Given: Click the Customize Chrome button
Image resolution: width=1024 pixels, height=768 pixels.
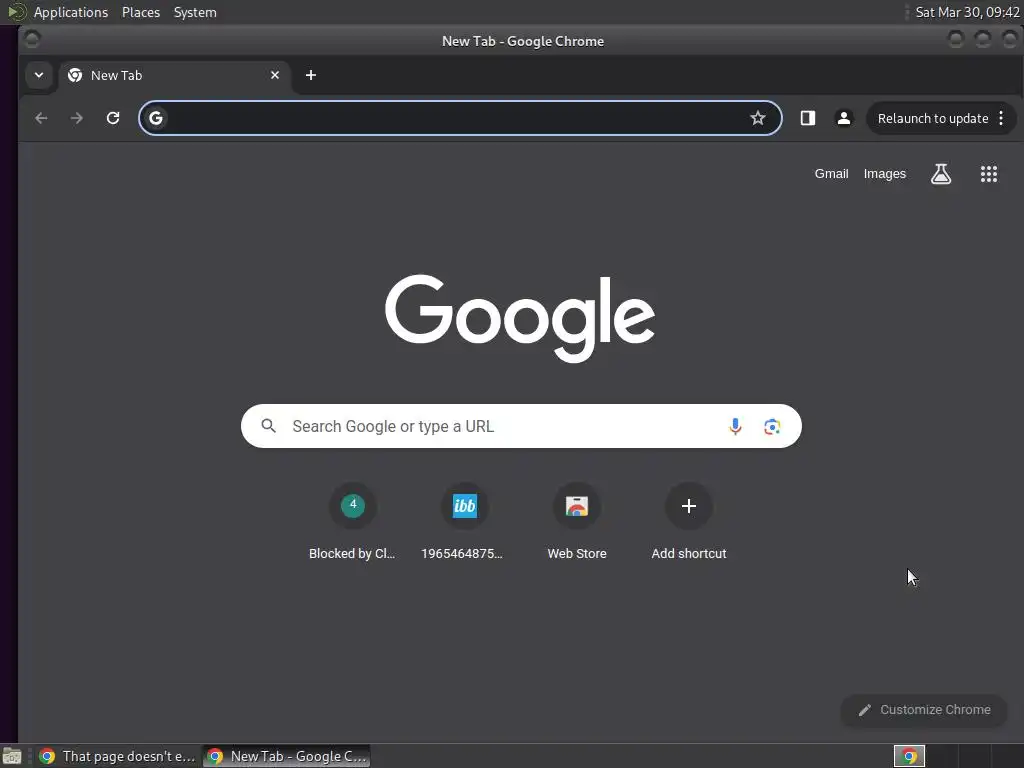Looking at the screenshot, I should (x=924, y=710).
